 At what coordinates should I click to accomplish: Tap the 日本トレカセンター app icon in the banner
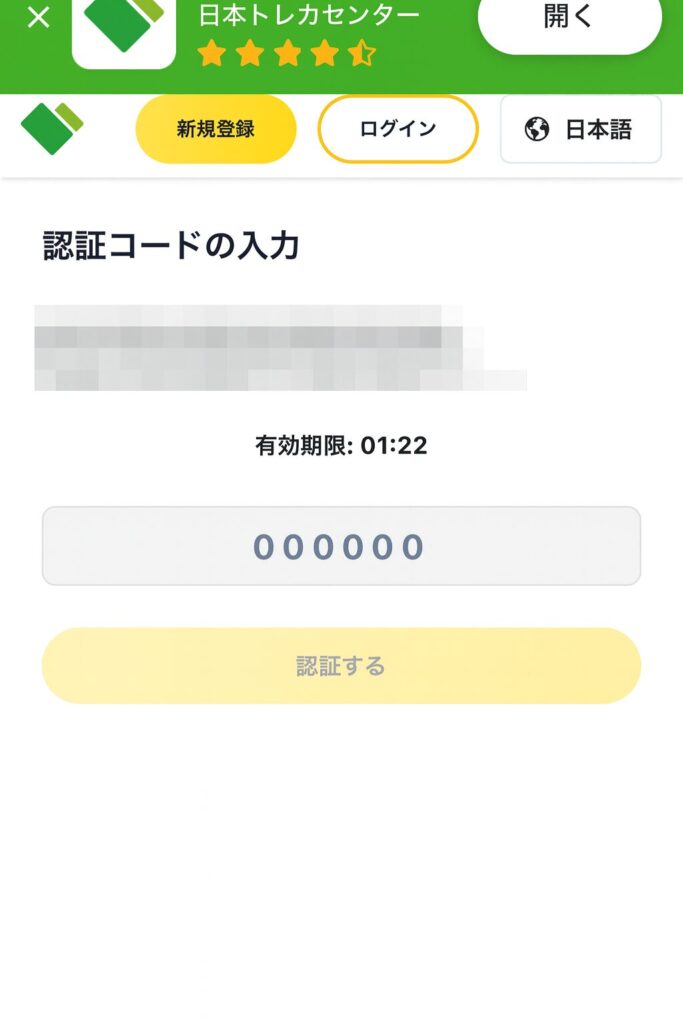pos(124,30)
